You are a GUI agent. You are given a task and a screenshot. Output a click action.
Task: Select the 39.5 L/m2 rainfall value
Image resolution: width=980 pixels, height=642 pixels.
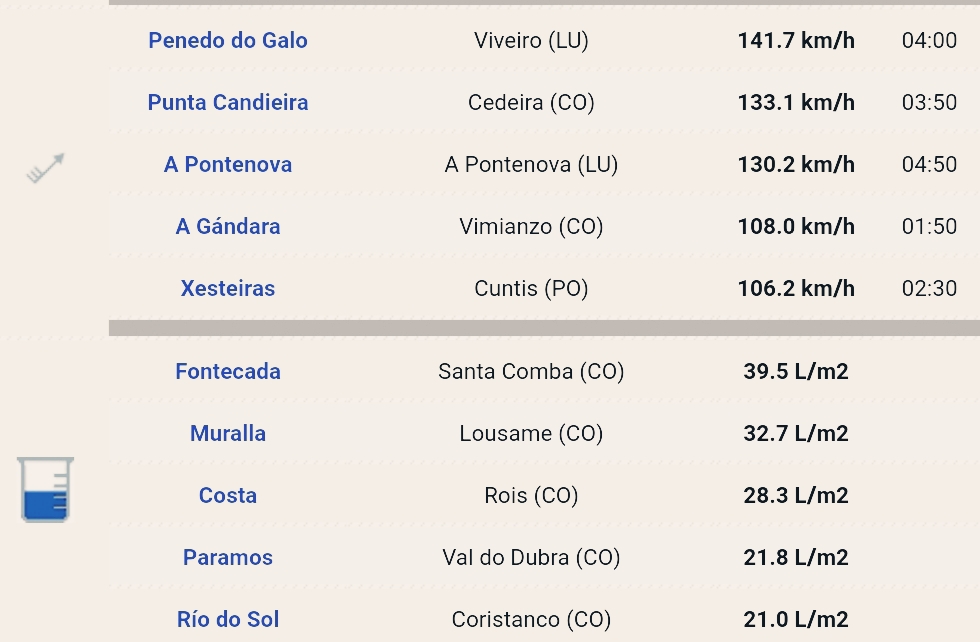(x=796, y=371)
